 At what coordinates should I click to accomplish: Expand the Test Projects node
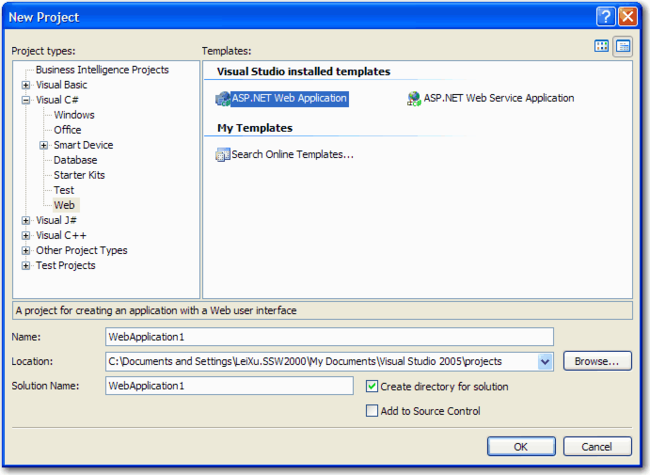pyautogui.click(x=26, y=266)
